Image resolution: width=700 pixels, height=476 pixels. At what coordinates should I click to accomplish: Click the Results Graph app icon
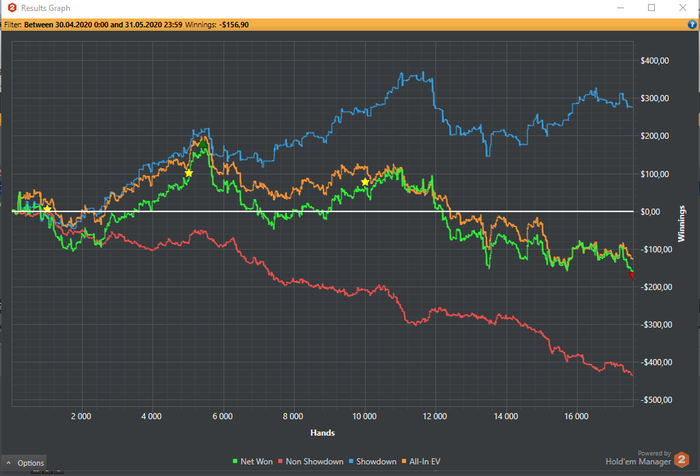tap(12, 8)
